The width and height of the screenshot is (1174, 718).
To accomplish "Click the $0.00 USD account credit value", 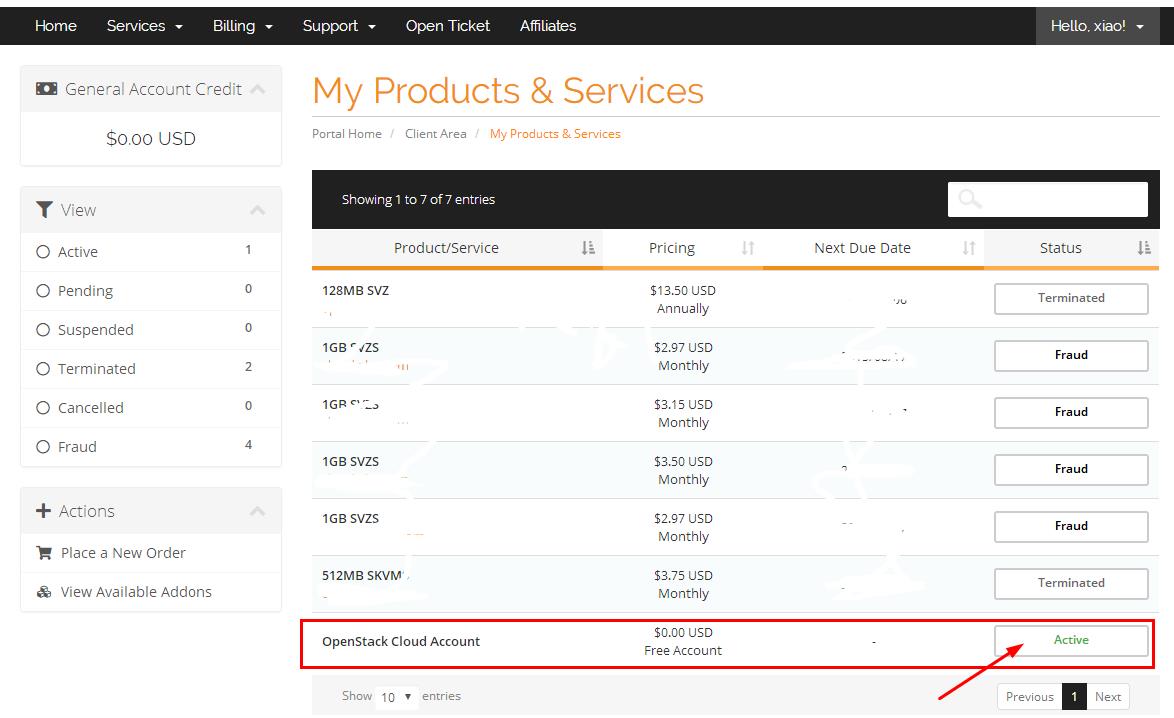I will (150, 139).
